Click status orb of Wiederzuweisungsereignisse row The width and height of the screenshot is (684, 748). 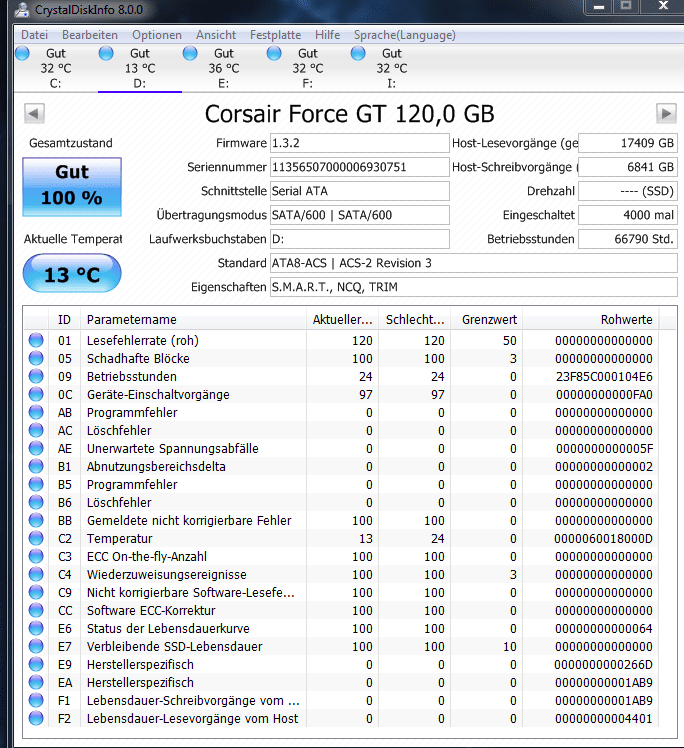pos(36,574)
